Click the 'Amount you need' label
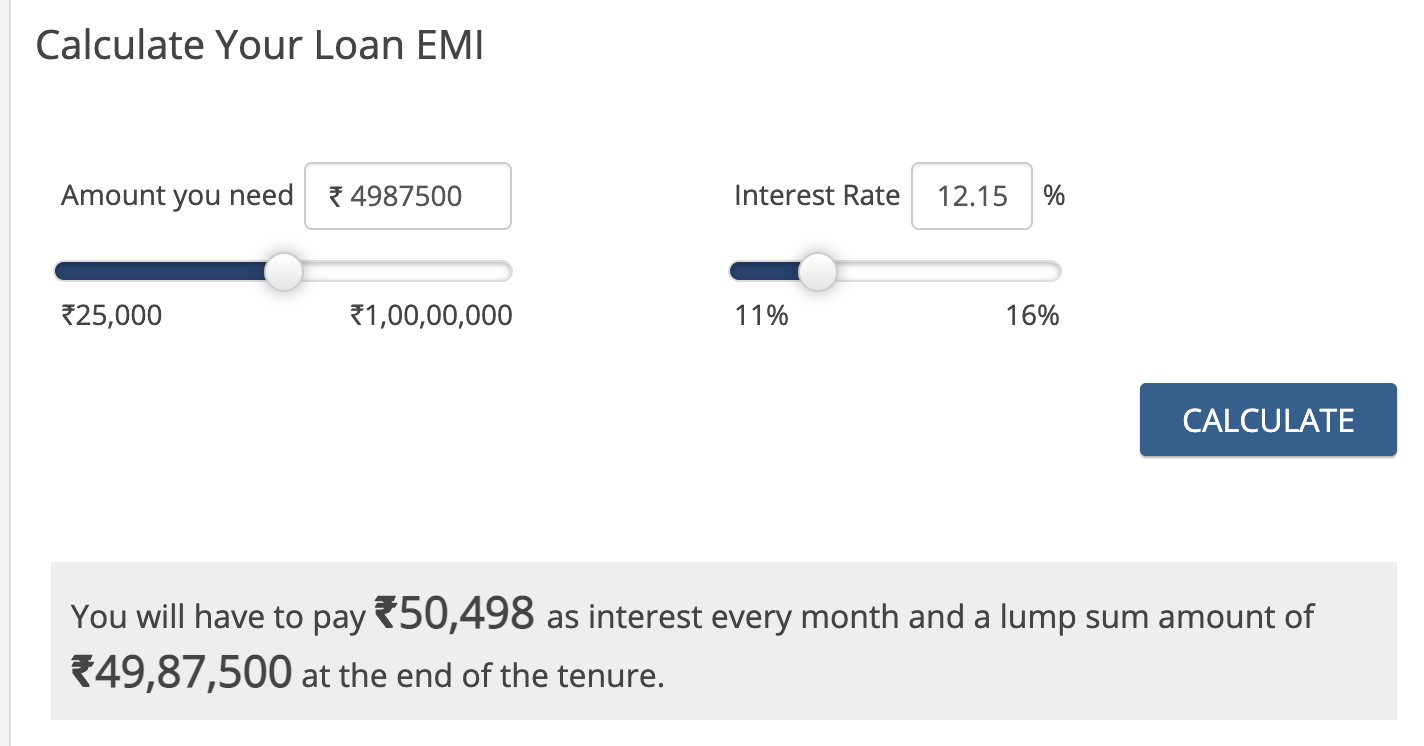The width and height of the screenshot is (1424, 746). tap(177, 195)
